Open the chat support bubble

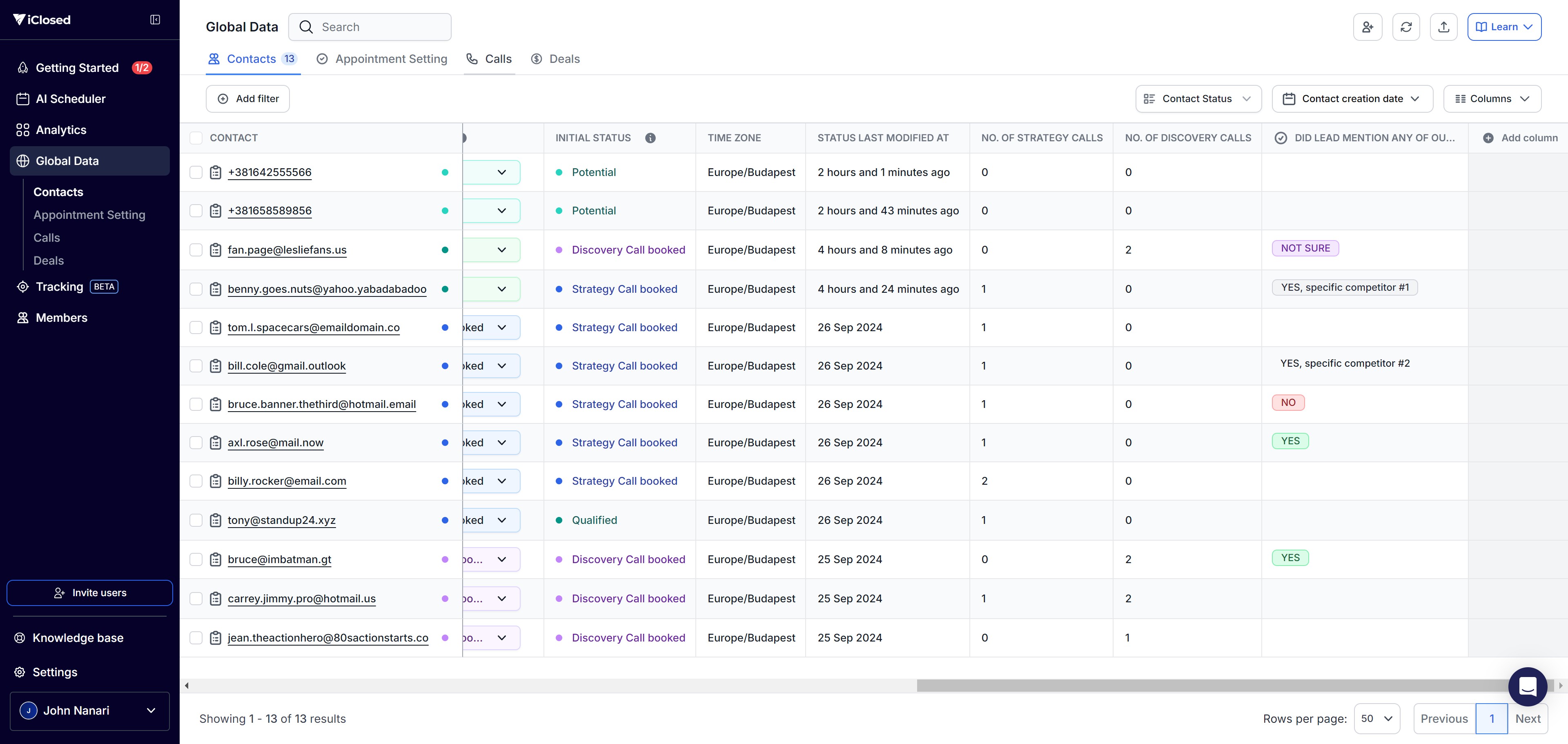(x=1527, y=686)
